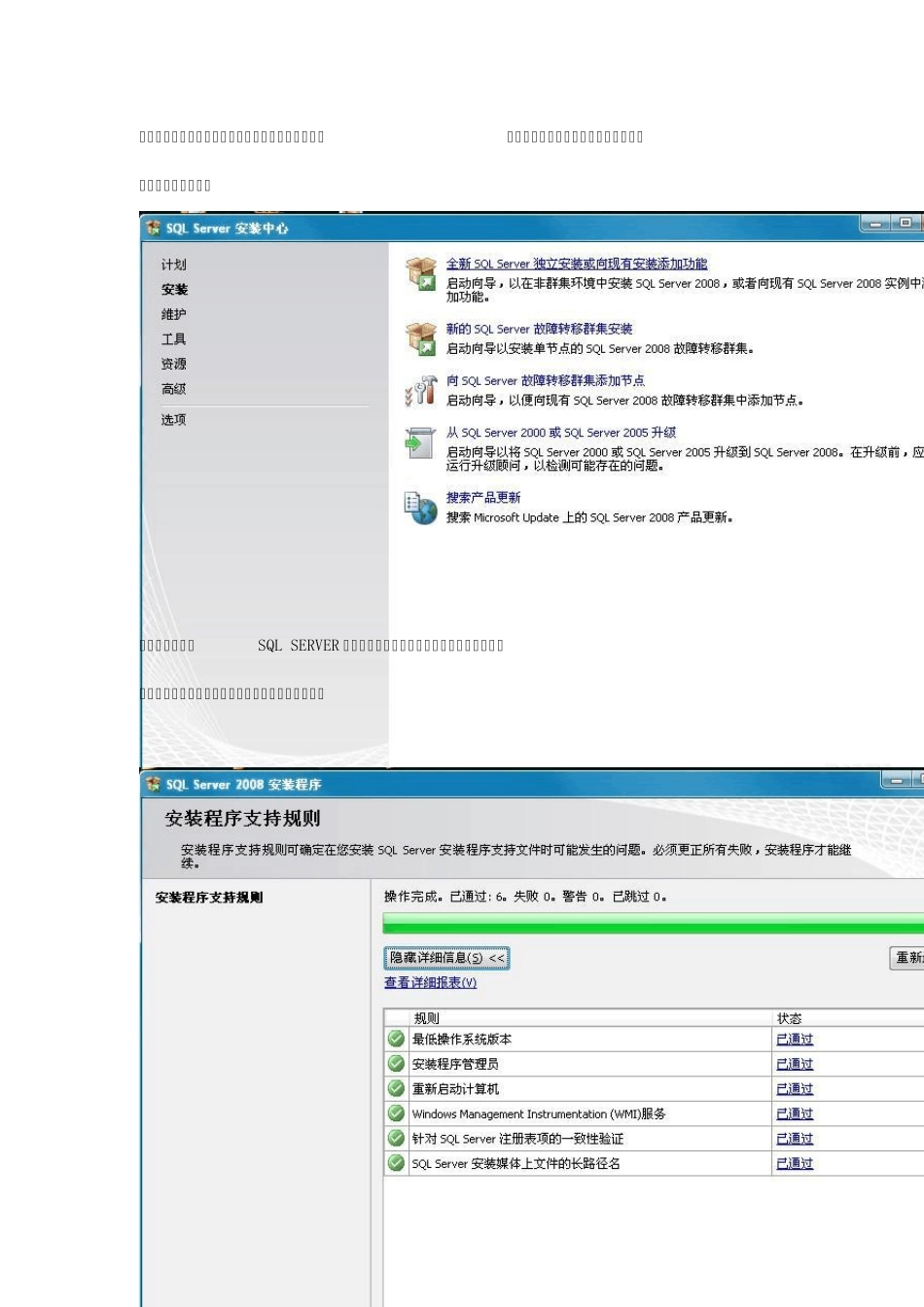Click 隐藏详细信息(S) button
Viewport: 924px width, 1307px height.
pyautogui.click(x=446, y=958)
